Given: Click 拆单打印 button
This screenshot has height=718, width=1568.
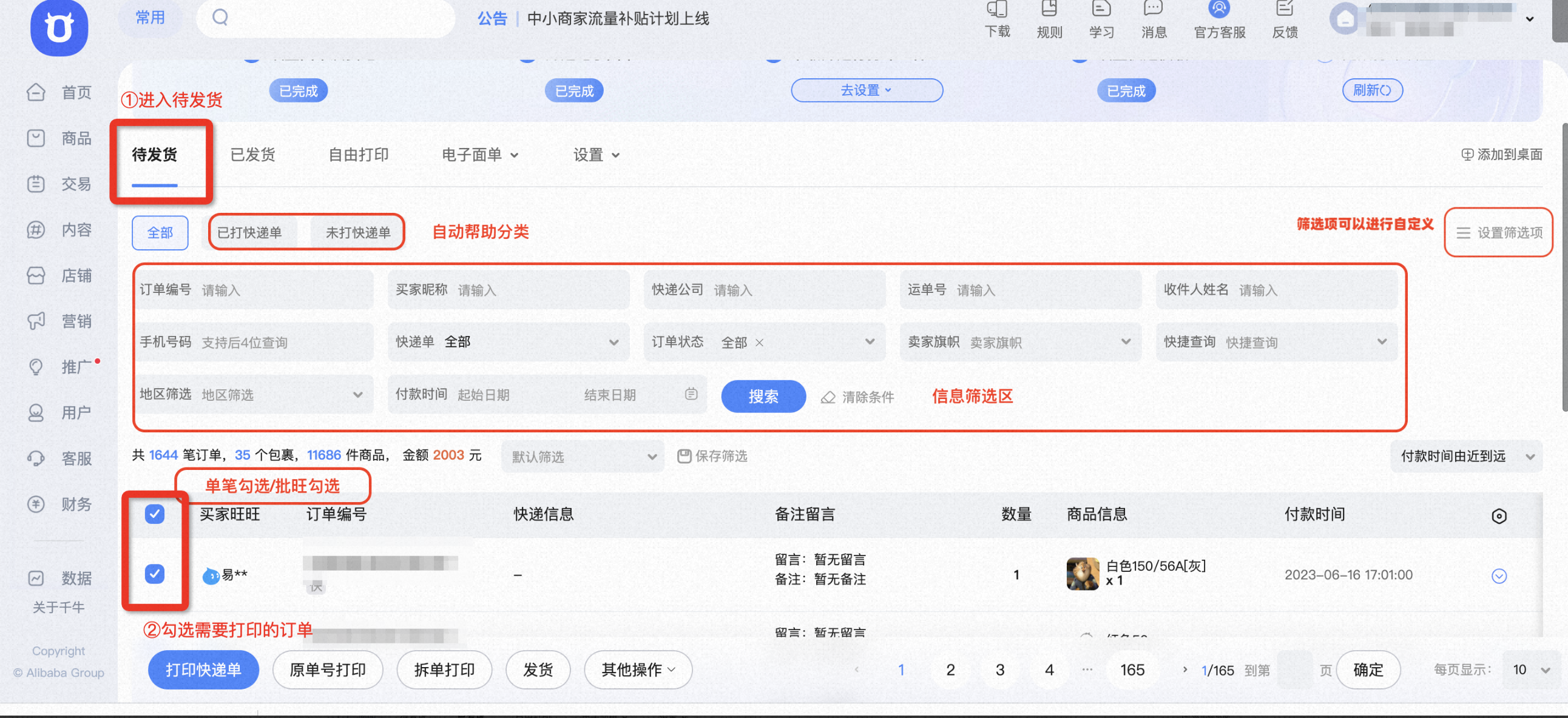Looking at the screenshot, I should [x=444, y=670].
